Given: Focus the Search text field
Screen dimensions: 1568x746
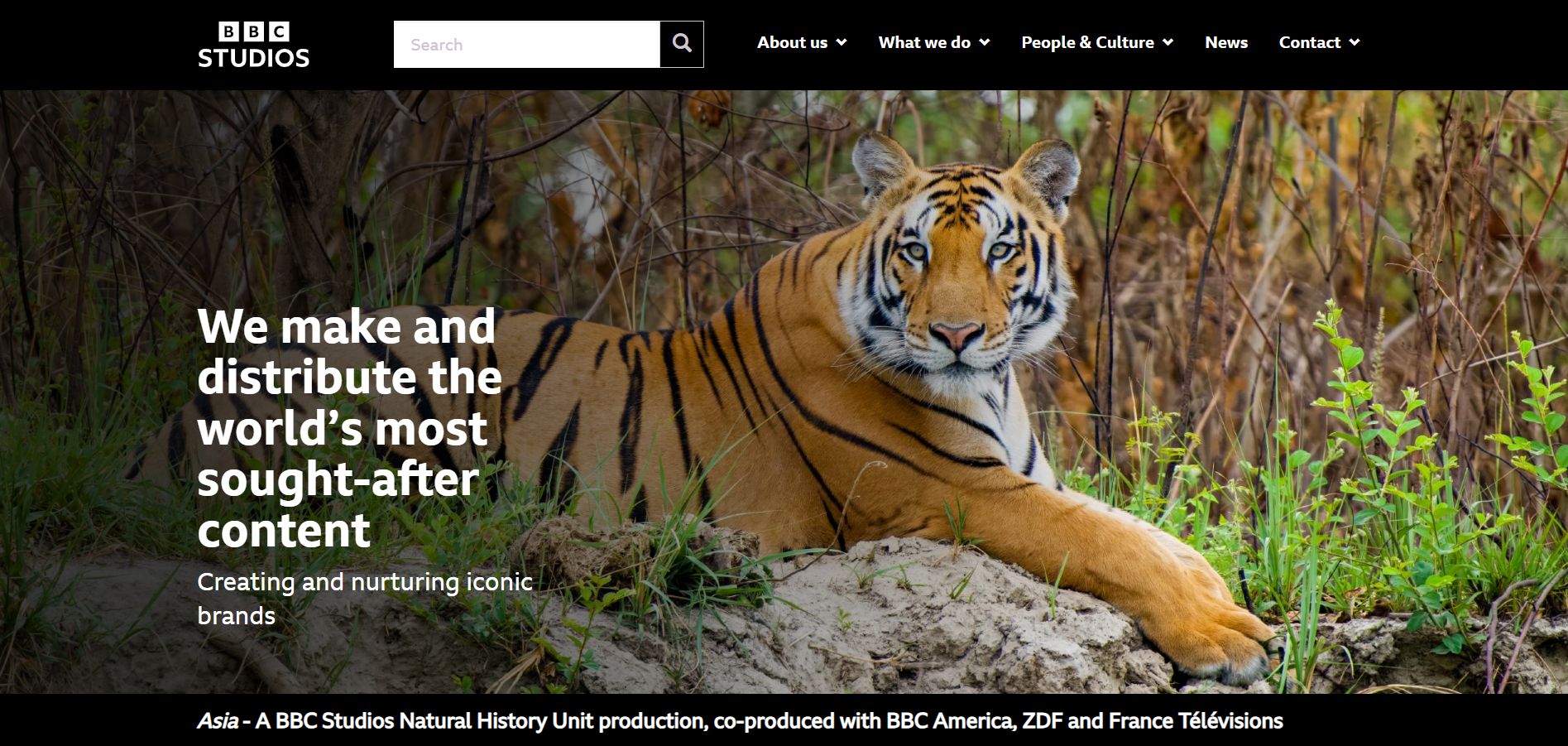Looking at the screenshot, I should point(526,45).
